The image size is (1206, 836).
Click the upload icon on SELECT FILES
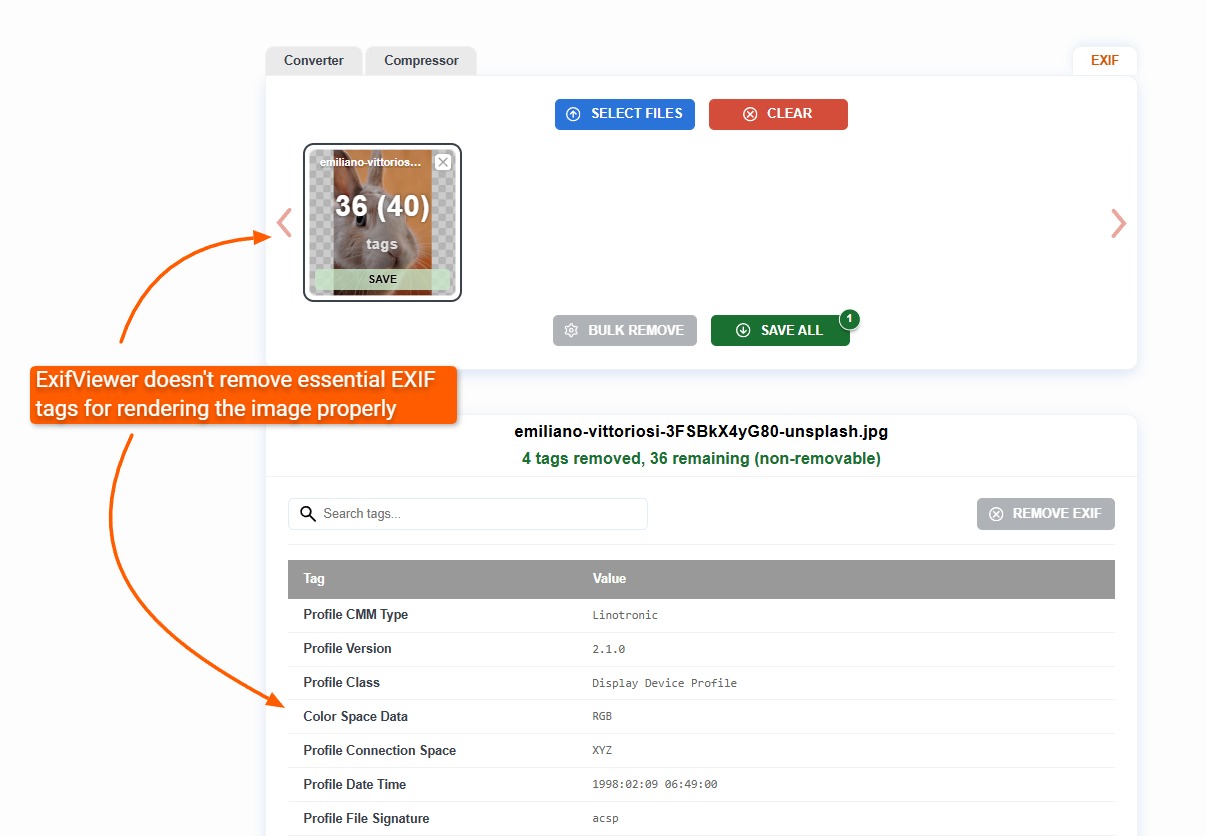pyautogui.click(x=573, y=114)
